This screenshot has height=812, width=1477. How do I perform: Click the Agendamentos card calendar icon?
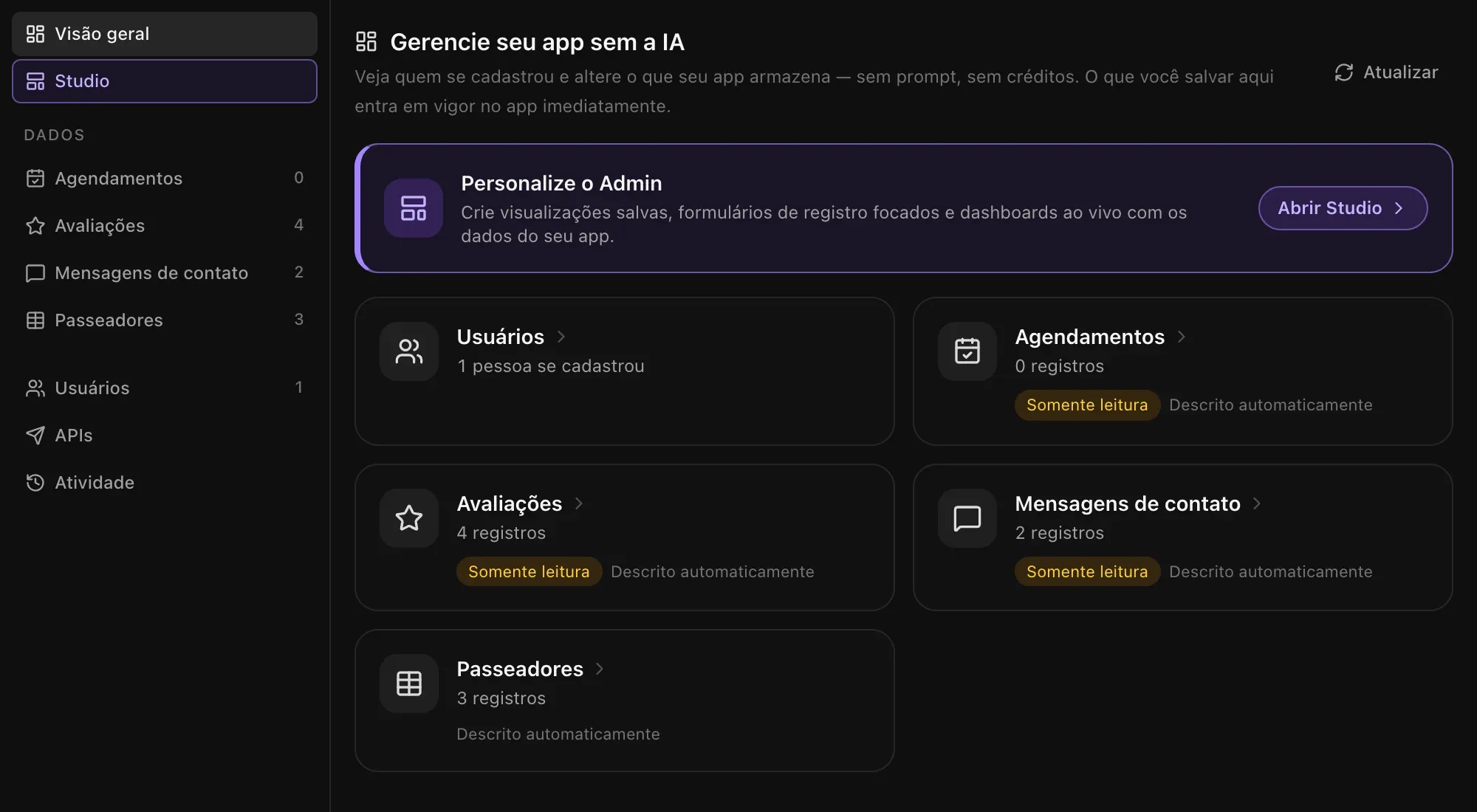point(967,351)
